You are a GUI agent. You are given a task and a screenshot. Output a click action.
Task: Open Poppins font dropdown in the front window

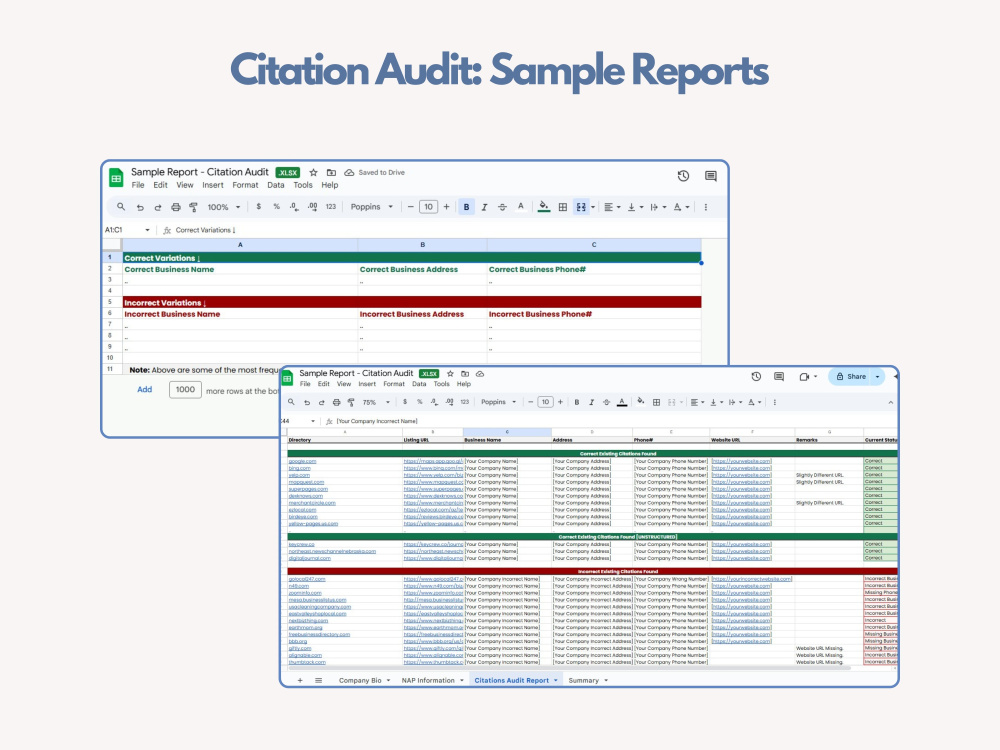(x=498, y=402)
